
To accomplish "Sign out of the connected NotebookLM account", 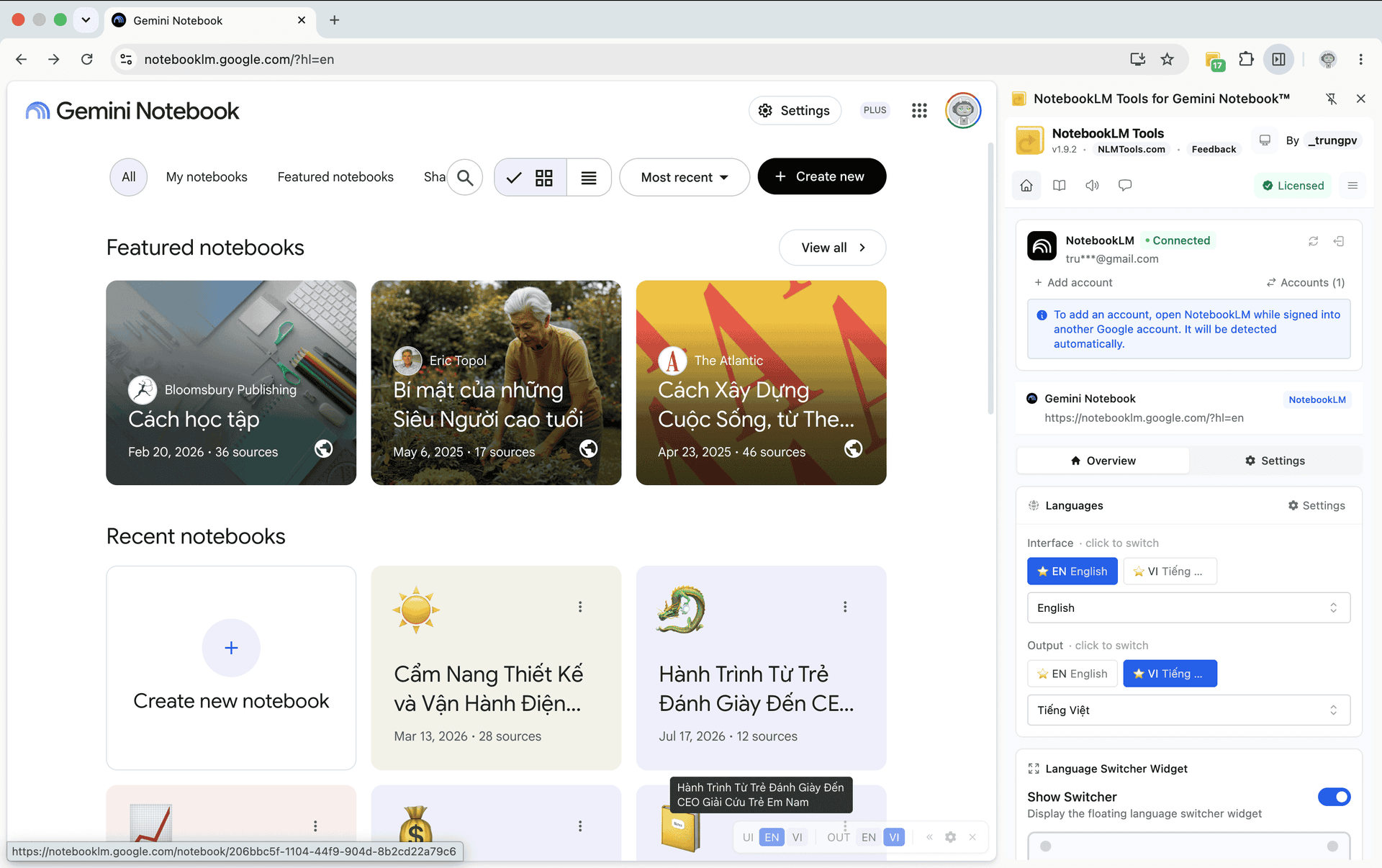I will point(1339,241).
